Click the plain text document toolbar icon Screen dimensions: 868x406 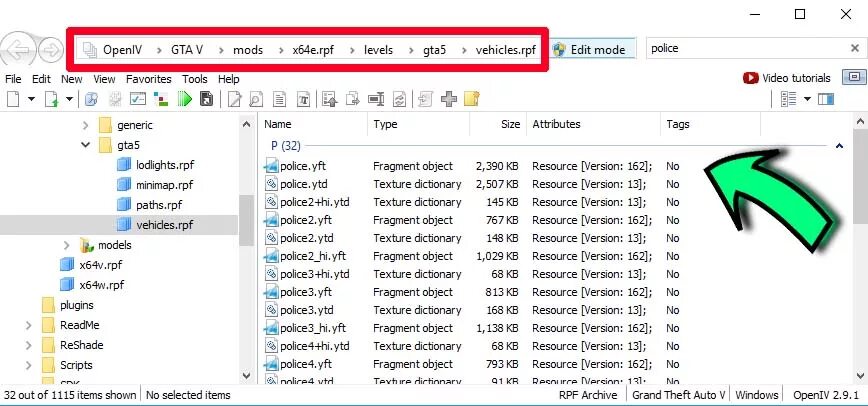click(280, 99)
